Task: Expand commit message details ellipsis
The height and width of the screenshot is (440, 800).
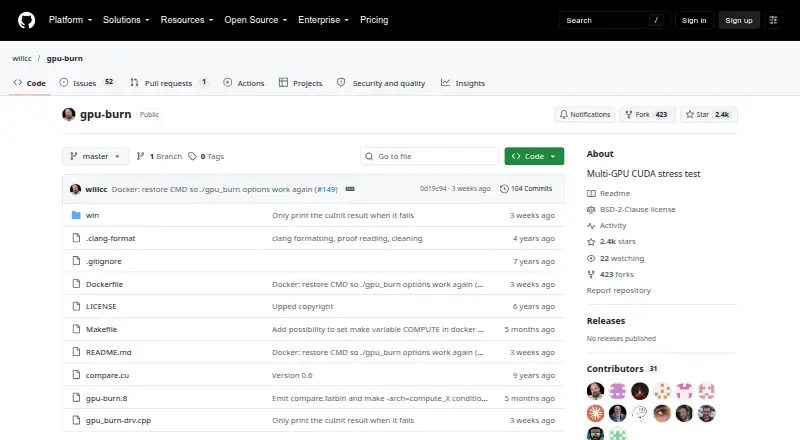Action: coord(350,189)
